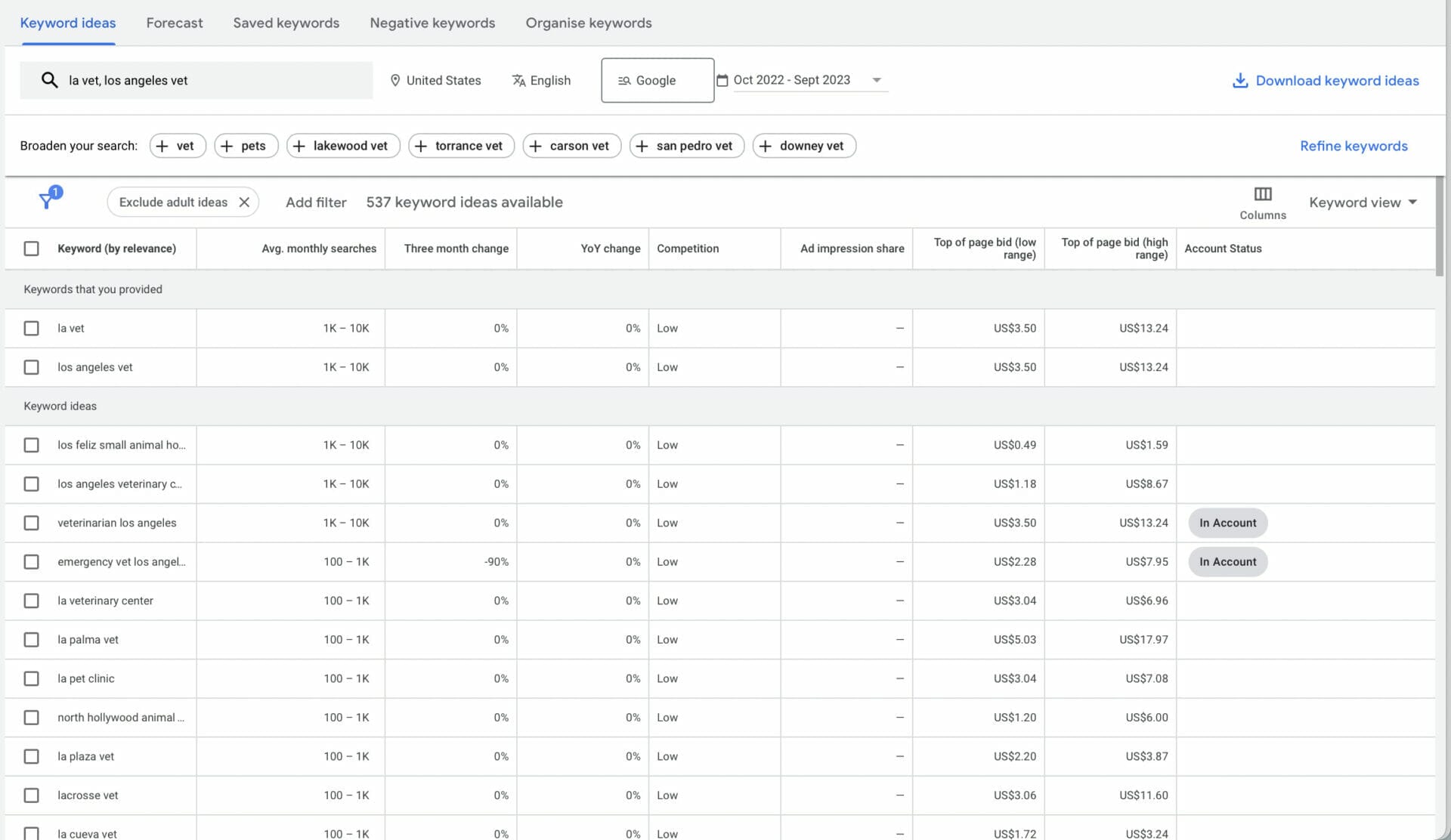Click the Columns customization icon

click(x=1261, y=194)
